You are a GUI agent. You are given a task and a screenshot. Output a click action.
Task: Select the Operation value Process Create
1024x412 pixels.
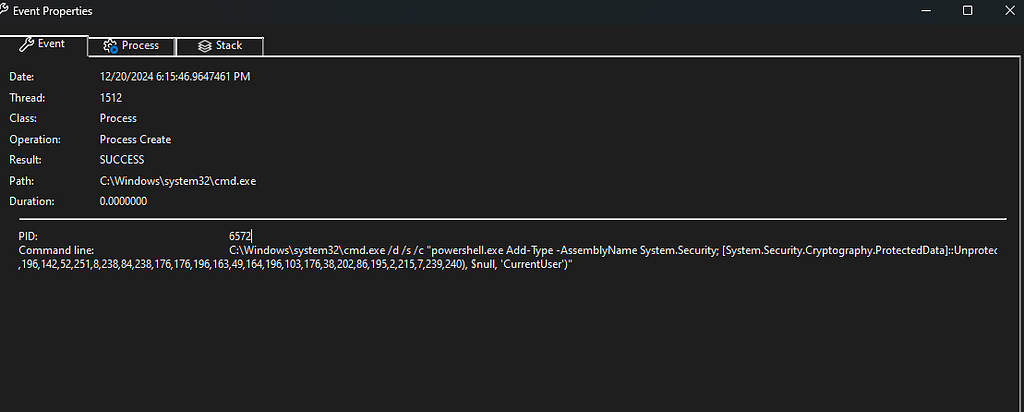[x=135, y=140]
